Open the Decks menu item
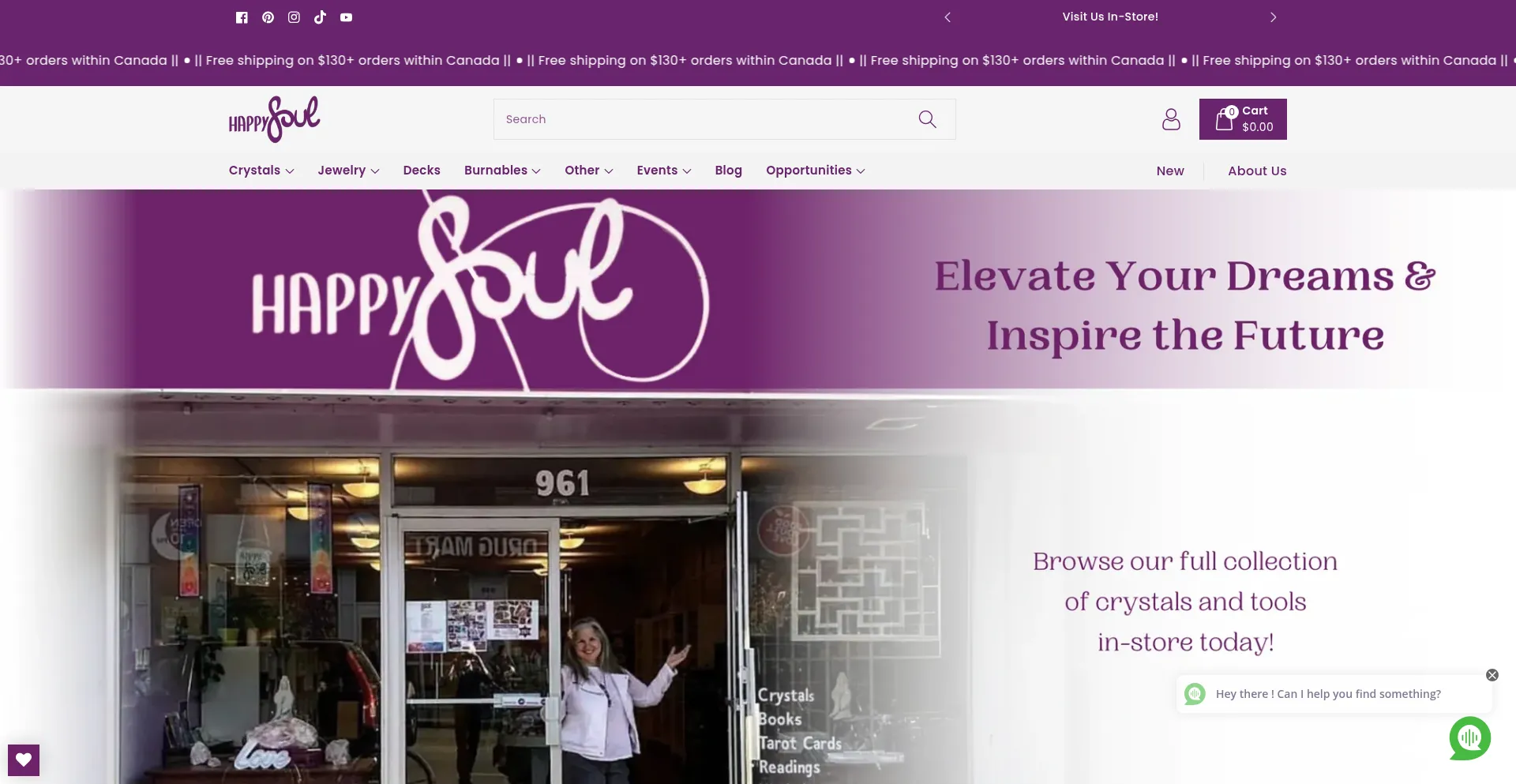This screenshot has width=1516, height=784. tap(422, 171)
